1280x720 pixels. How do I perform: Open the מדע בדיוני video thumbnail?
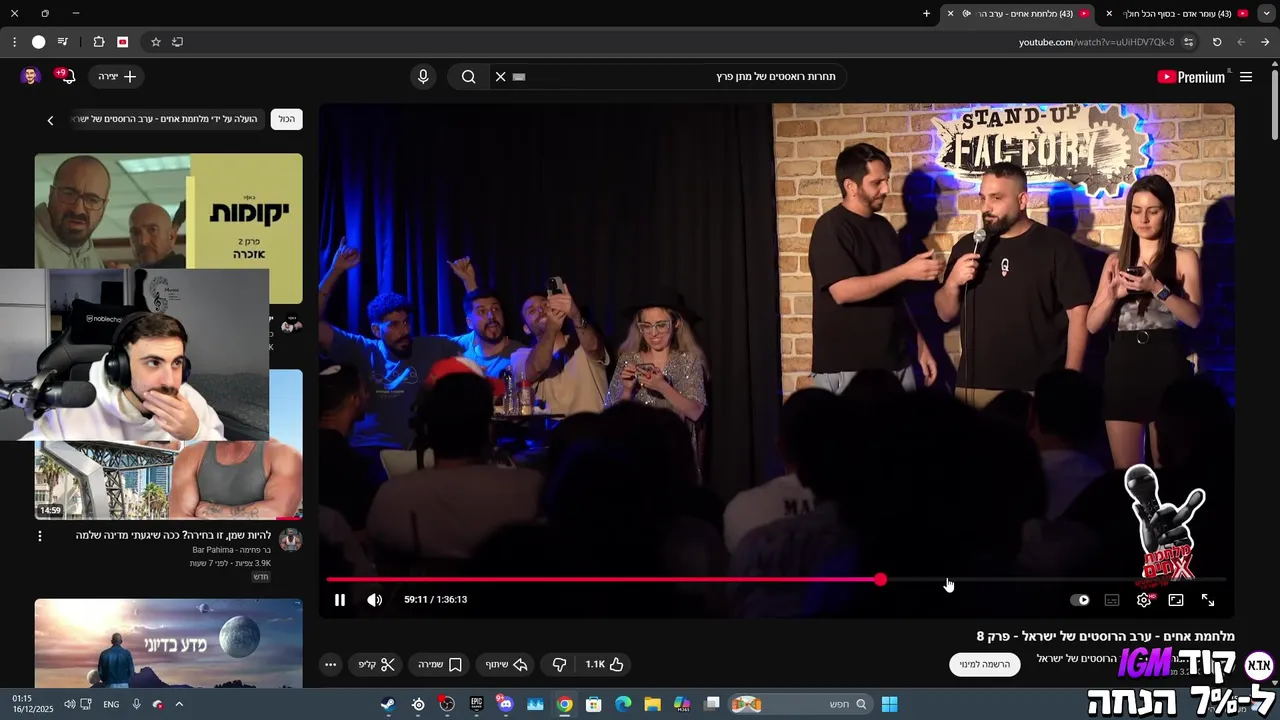click(x=168, y=643)
